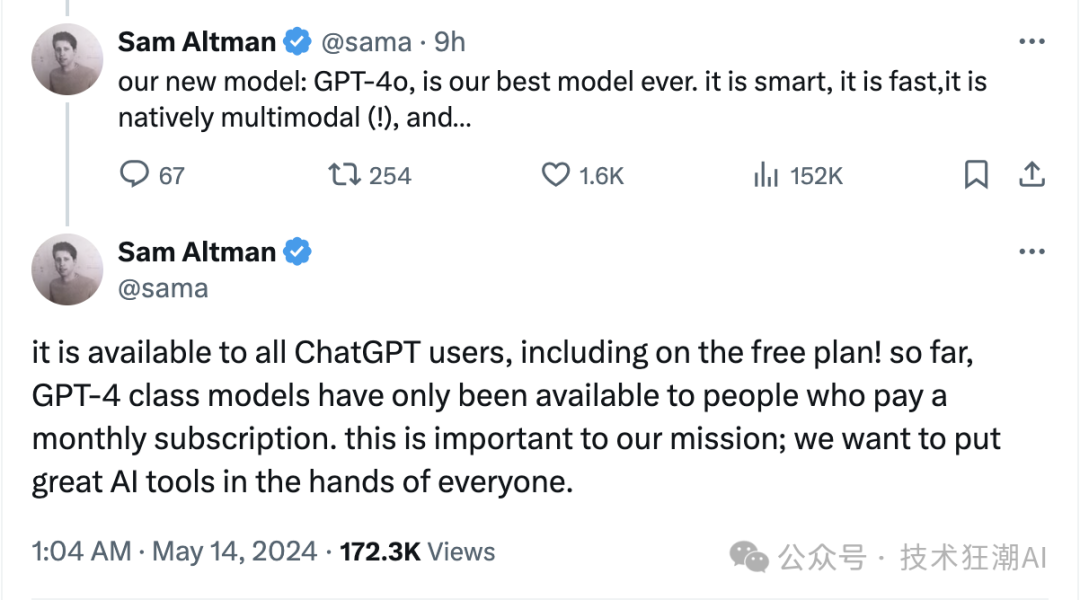Click verified badge next to top Sam Altman
Screen dimensions: 1080x600
coord(297,42)
